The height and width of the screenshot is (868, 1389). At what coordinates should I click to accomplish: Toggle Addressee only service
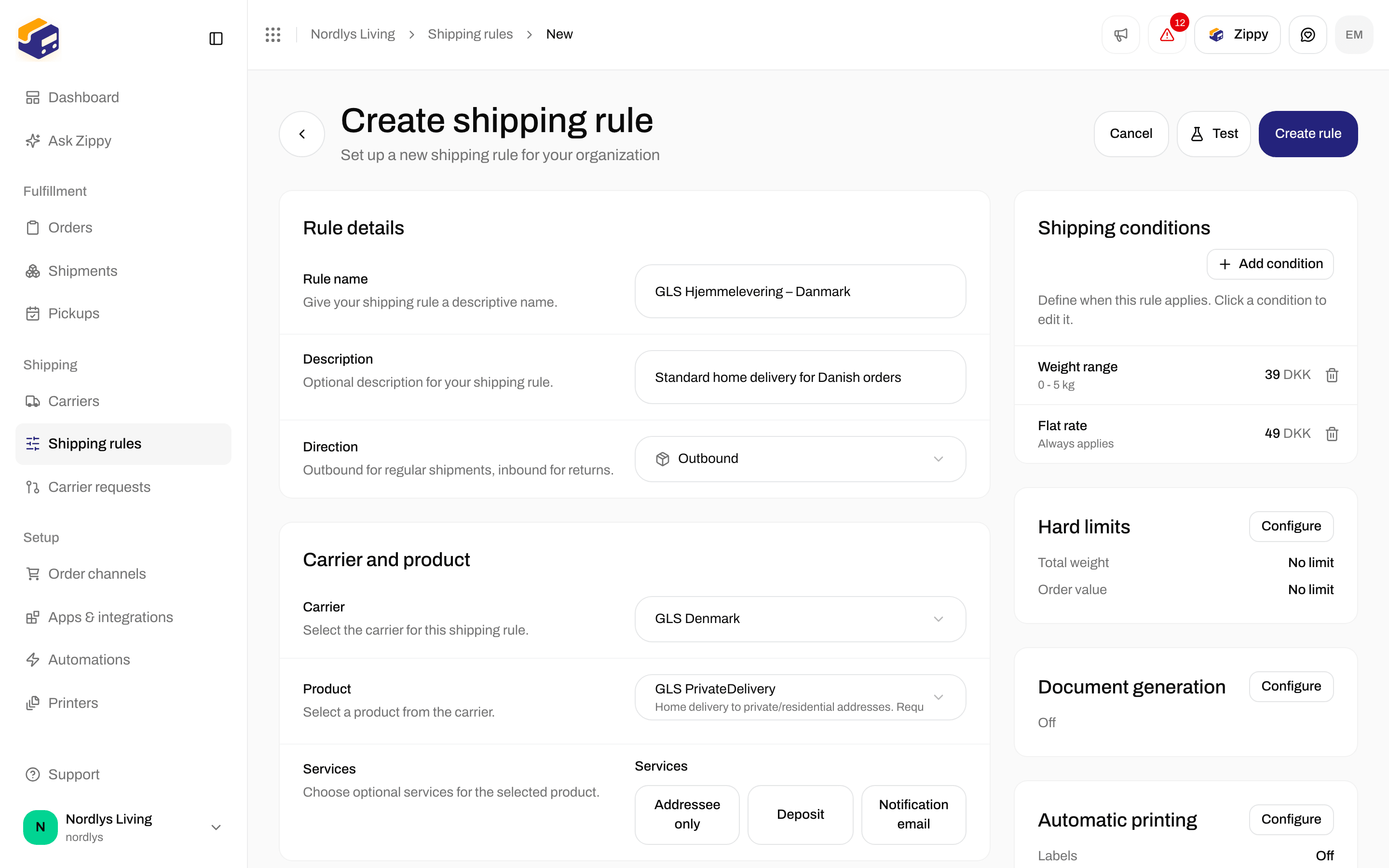tap(687, 814)
